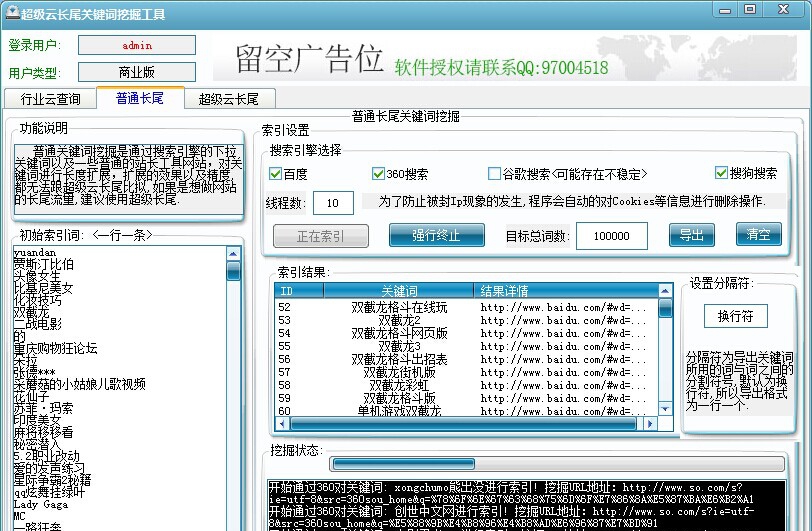Select result row 双截龙格斗版

point(466,398)
